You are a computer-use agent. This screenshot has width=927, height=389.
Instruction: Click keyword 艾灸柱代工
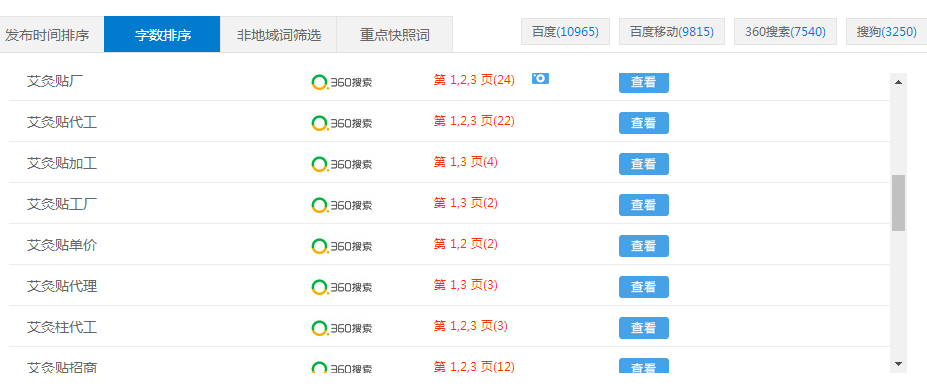tap(62, 327)
